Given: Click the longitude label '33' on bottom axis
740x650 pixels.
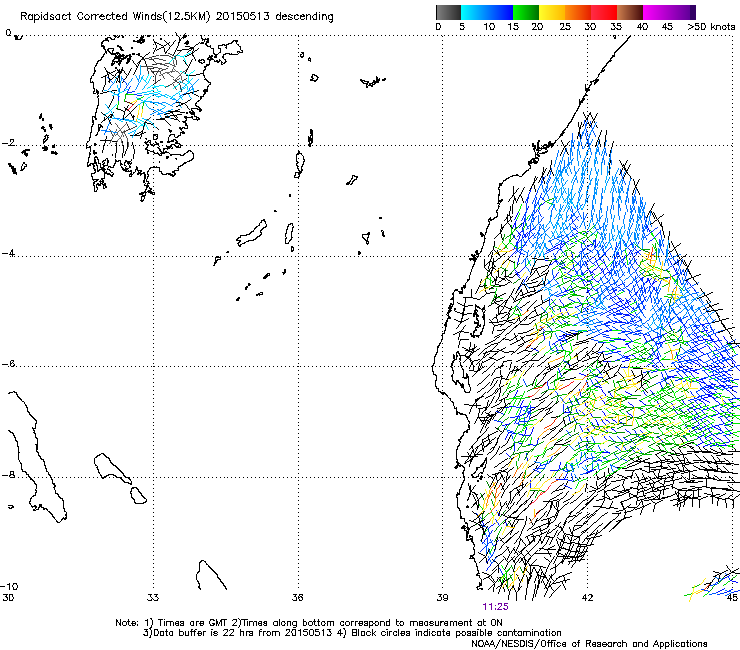Looking at the screenshot, I should point(153,598).
